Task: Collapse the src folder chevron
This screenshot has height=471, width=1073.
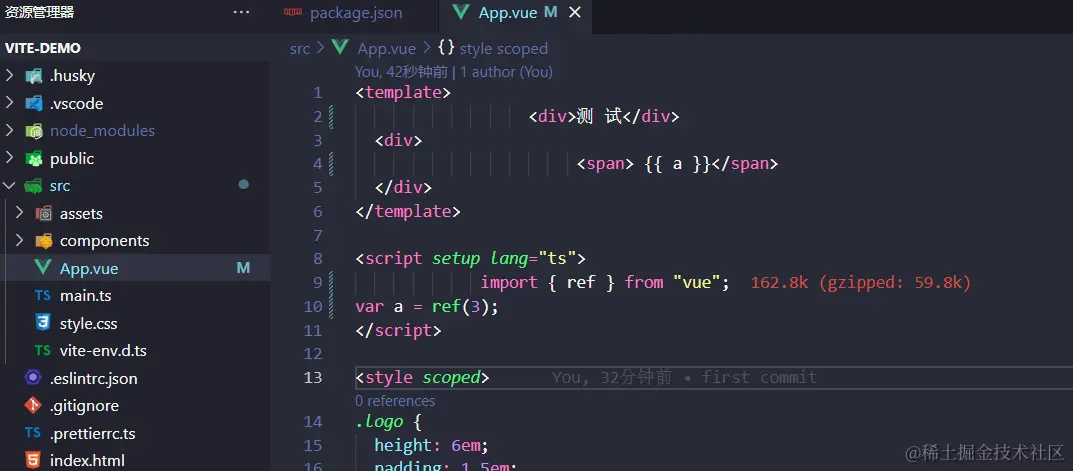Action: [x=10, y=186]
